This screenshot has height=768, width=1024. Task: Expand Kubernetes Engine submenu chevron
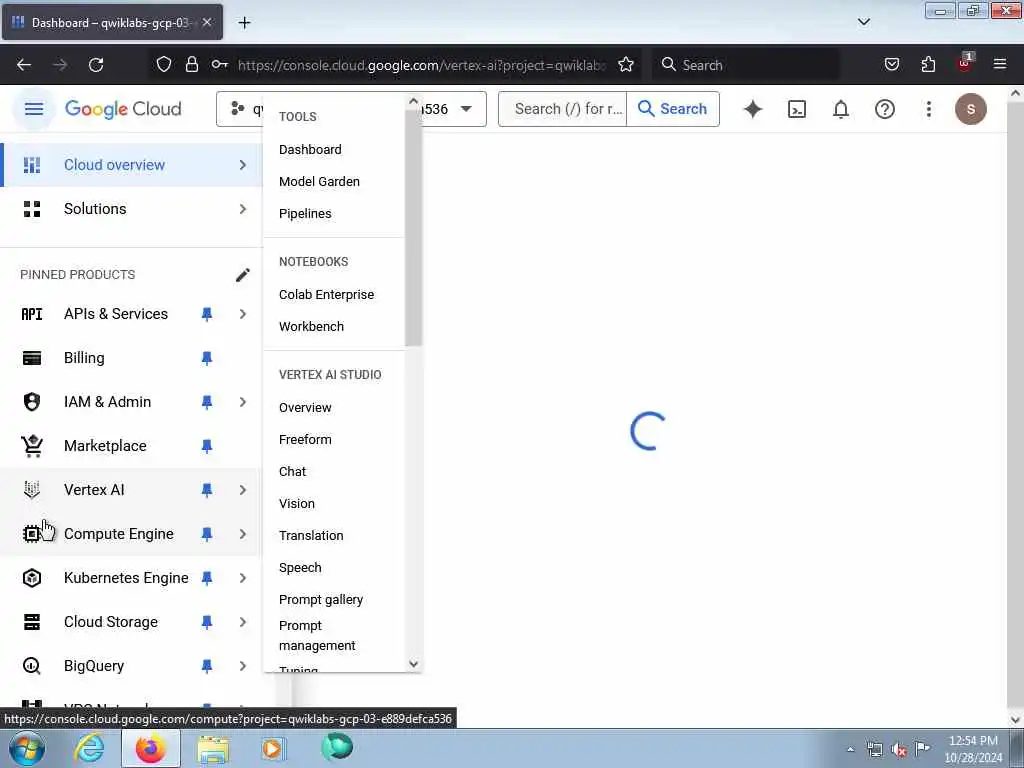pyautogui.click(x=242, y=578)
